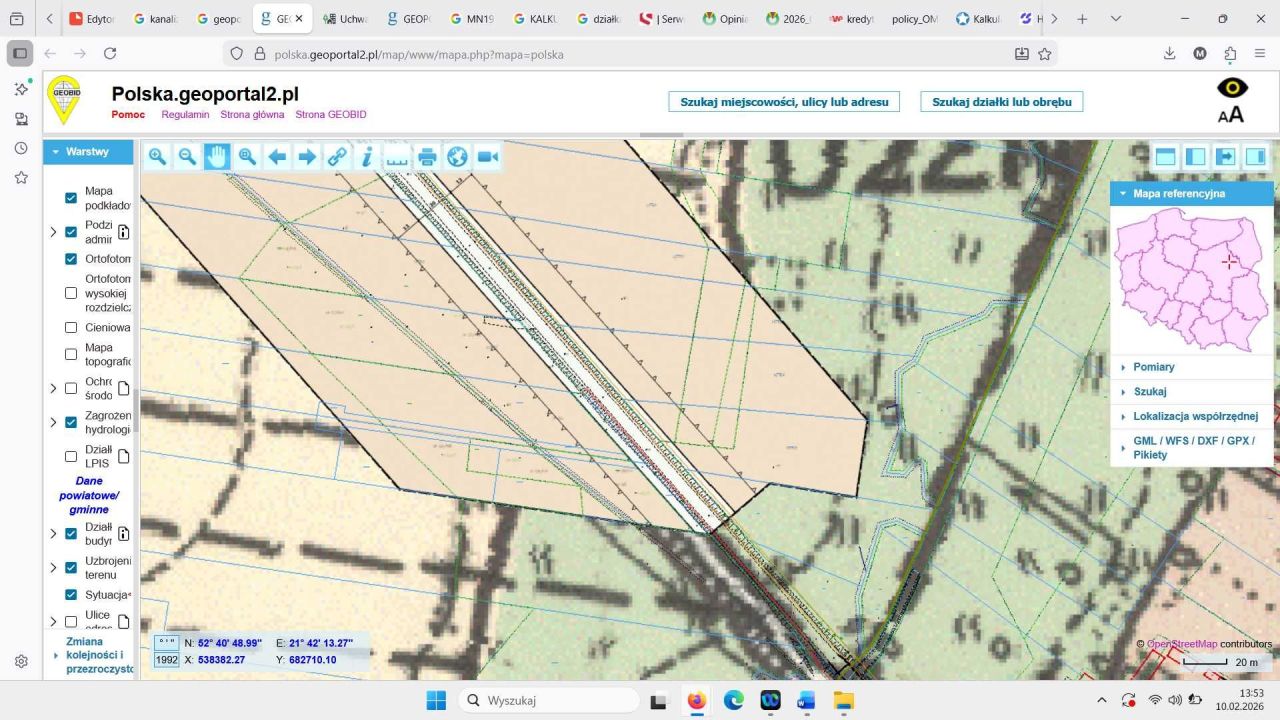
Task: Bookmark this page with star icon
Action: pos(1045,54)
